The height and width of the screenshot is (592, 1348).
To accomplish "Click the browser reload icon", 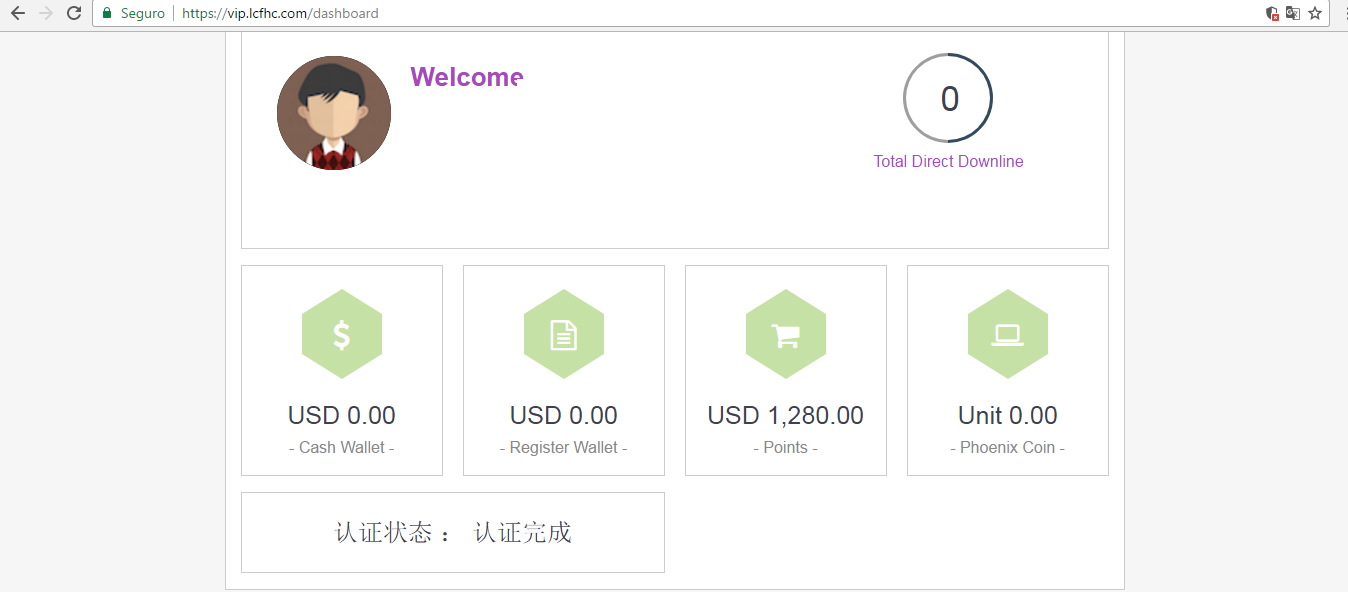I will point(73,13).
